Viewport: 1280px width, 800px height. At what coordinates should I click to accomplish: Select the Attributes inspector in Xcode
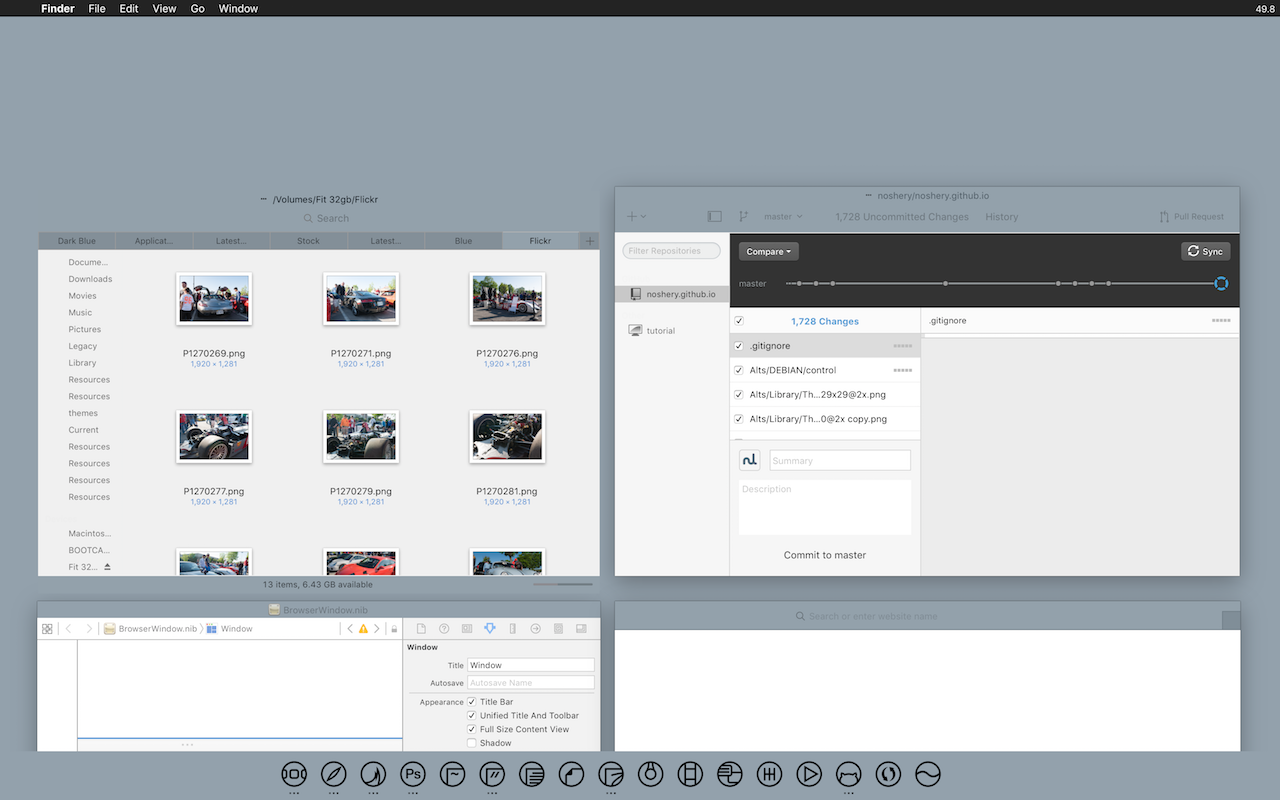pos(490,629)
